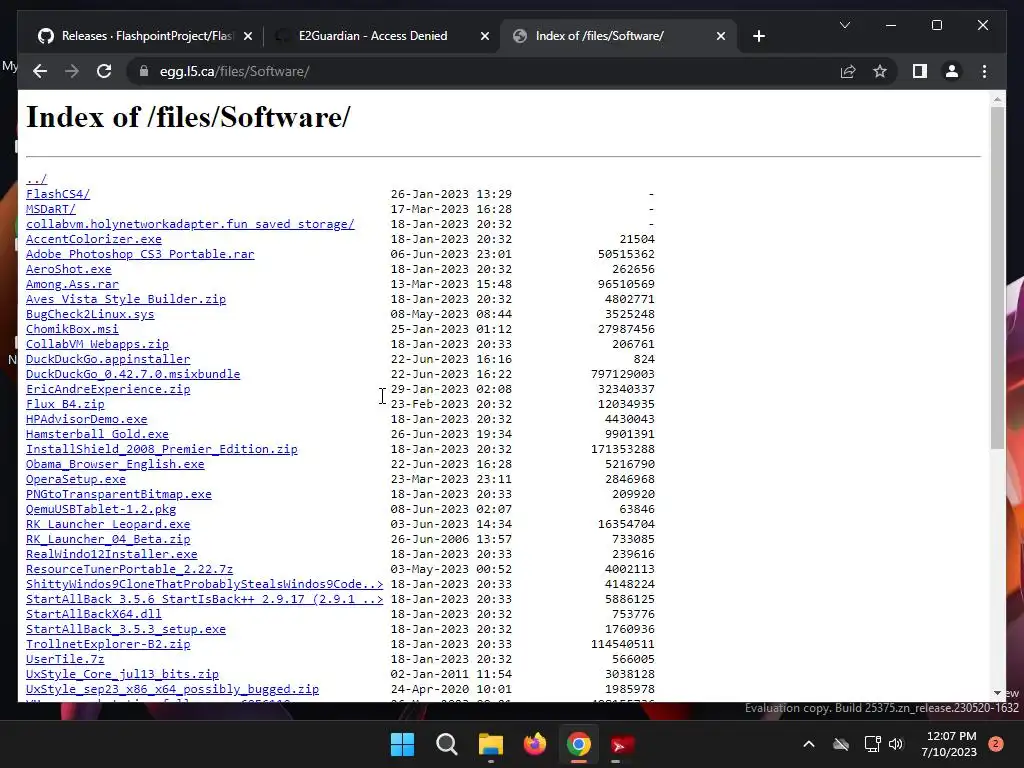Click Obama Browser English.exe link
1024x768 pixels.
point(115,464)
